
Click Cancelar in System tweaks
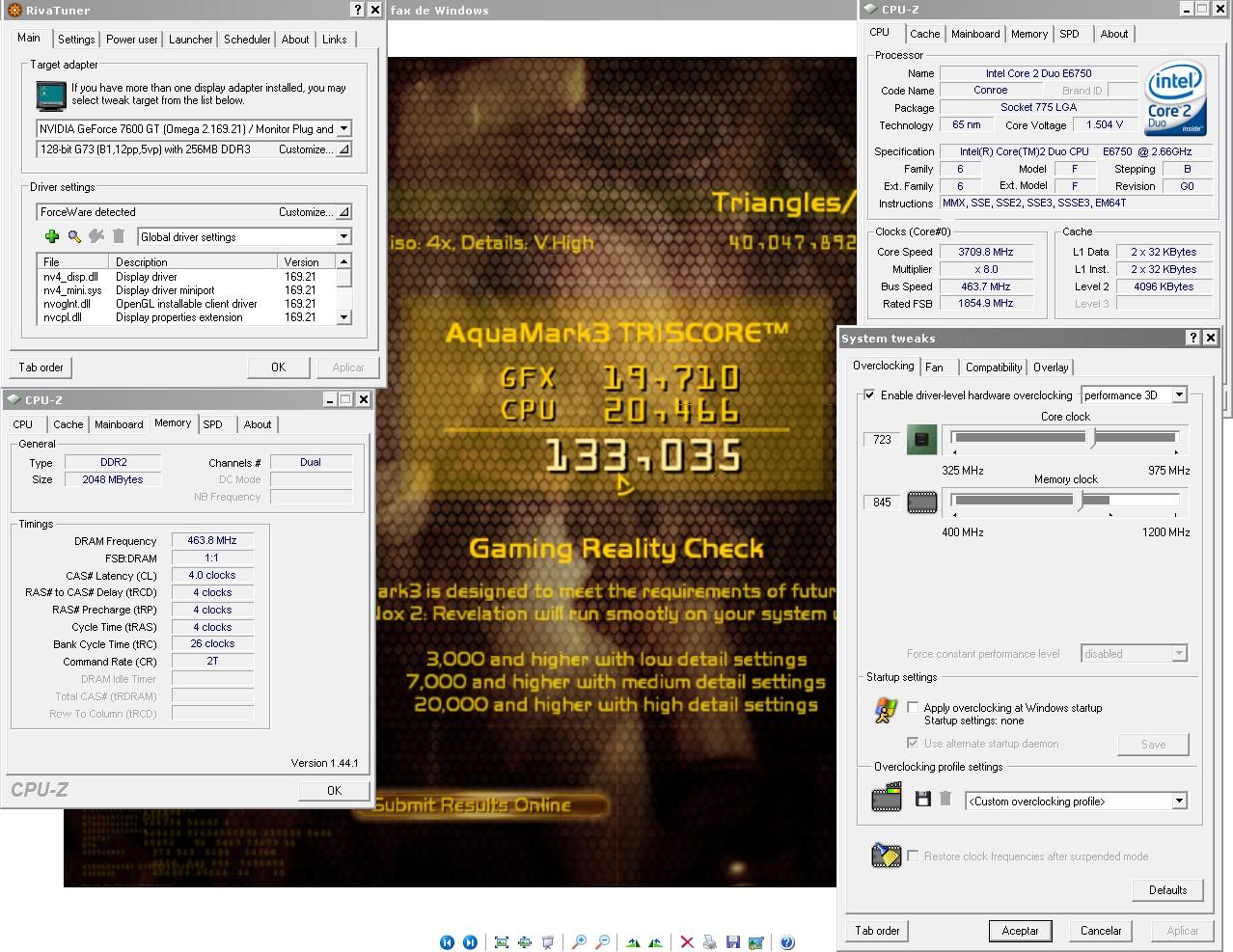click(1101, 931)
